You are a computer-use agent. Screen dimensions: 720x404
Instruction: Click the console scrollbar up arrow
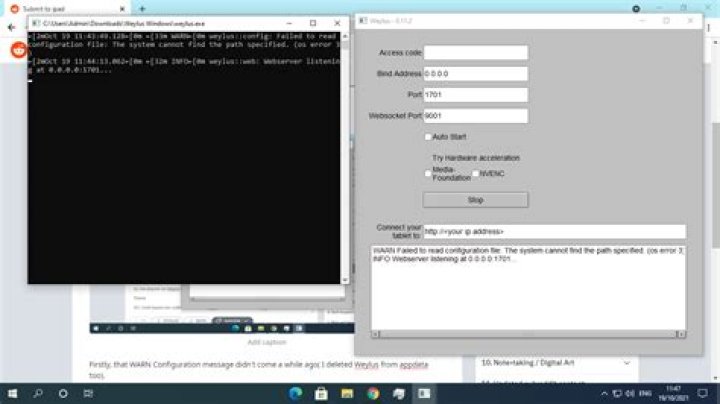[x=345, y=36]
